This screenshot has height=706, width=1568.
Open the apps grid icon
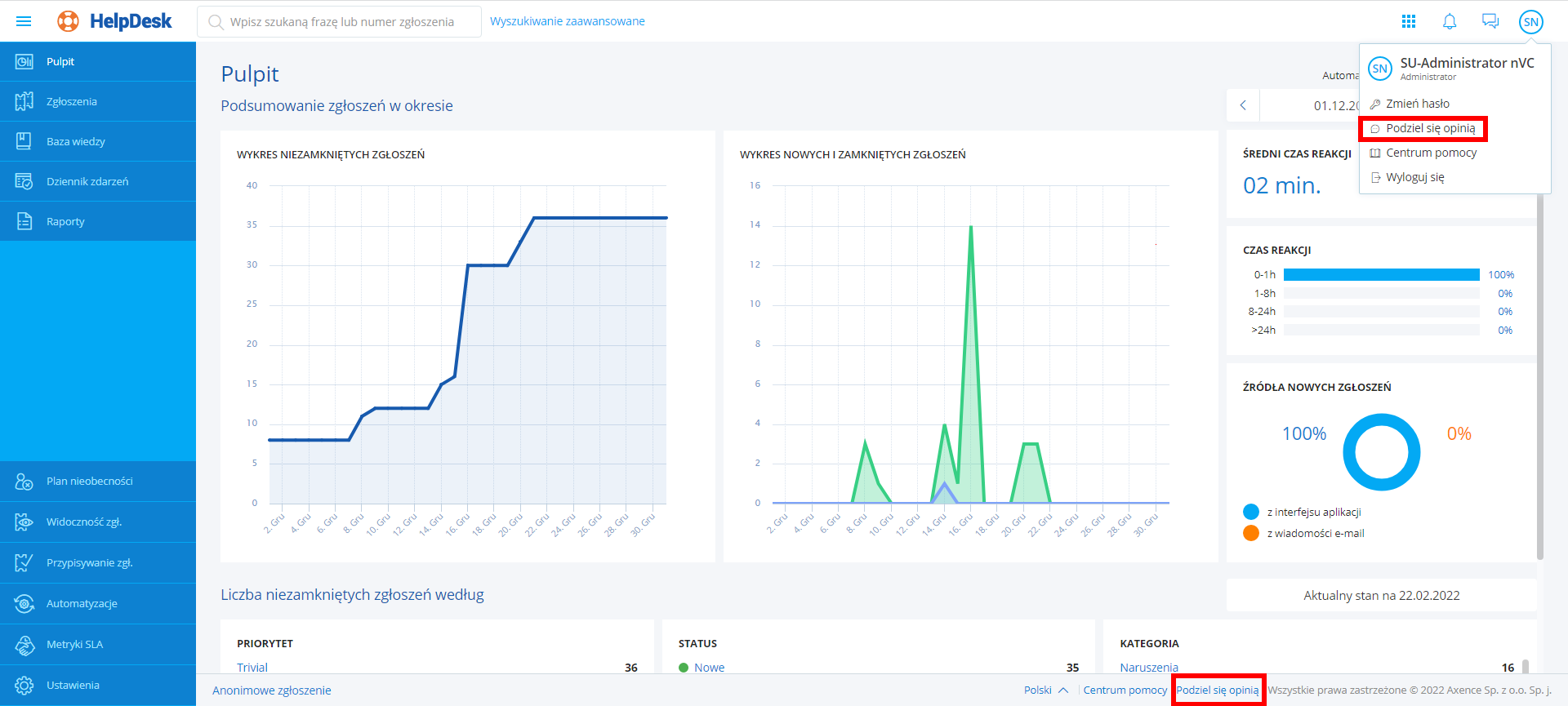coord(1409,21)
